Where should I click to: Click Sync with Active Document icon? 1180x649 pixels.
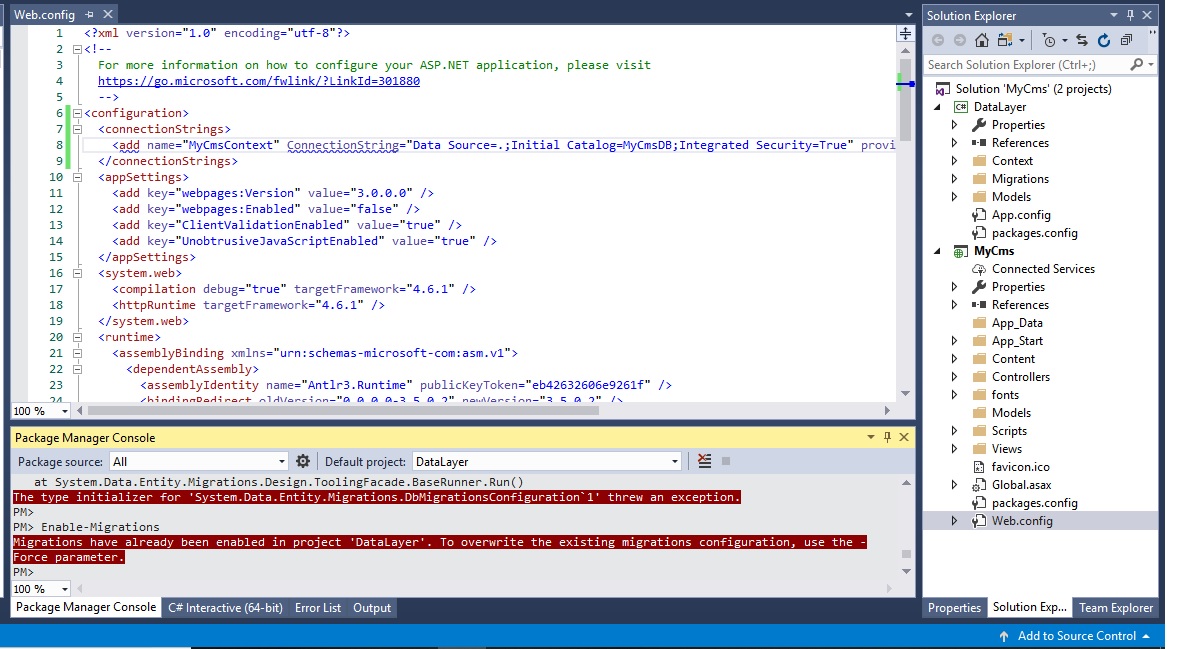pyautogui.click(x=1082, y=40)
